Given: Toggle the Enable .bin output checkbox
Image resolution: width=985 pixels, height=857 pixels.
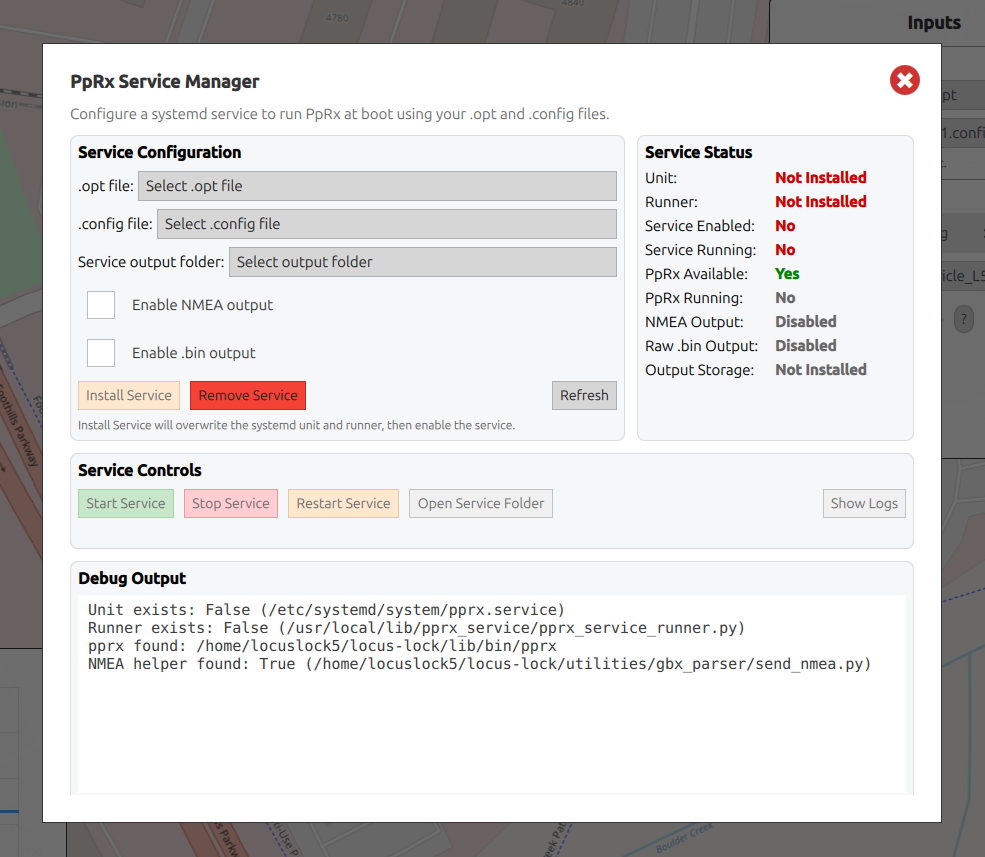Looking at the screenshot, I should click(101, 352).
